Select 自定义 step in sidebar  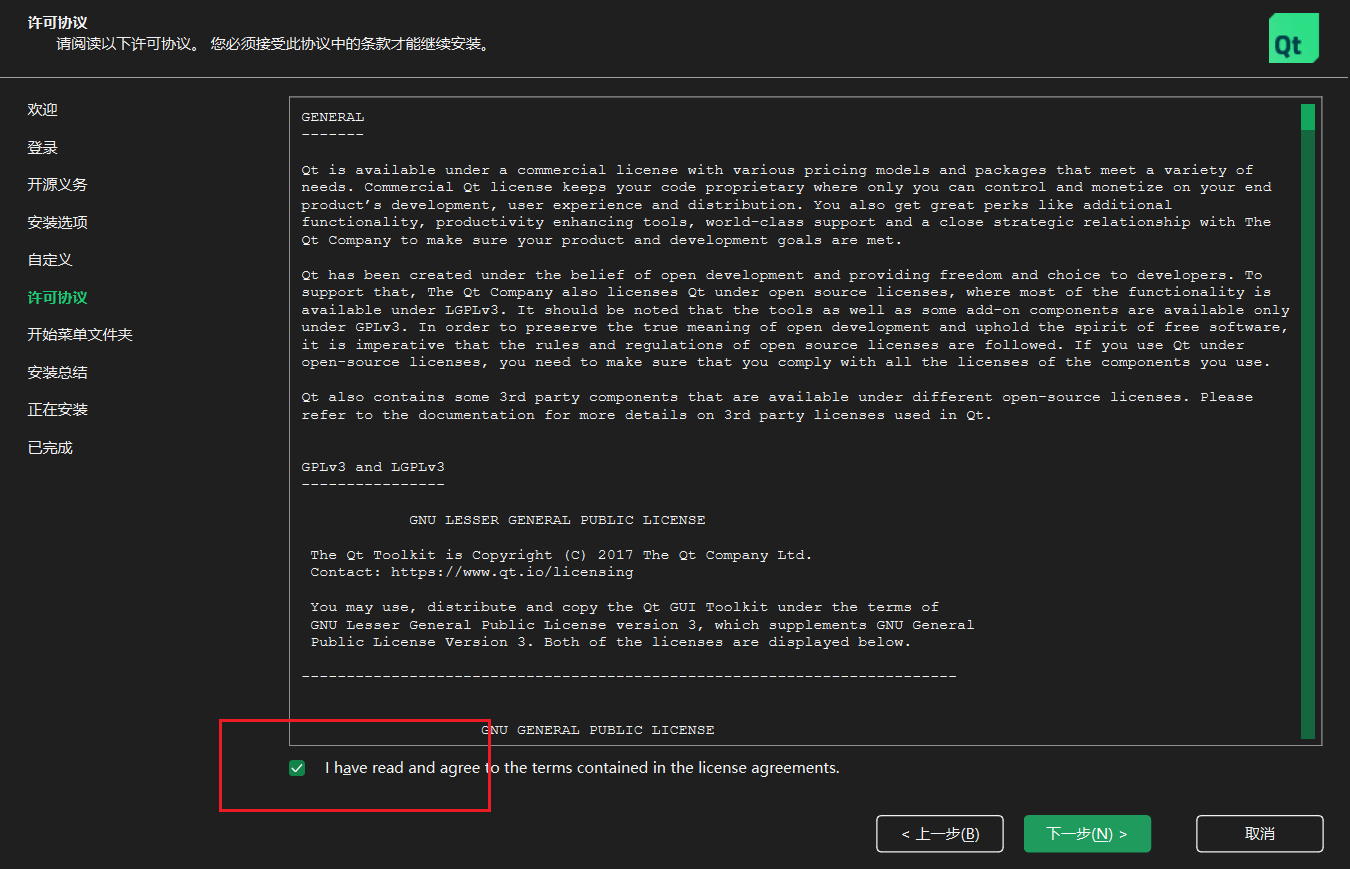coord(50,260)
